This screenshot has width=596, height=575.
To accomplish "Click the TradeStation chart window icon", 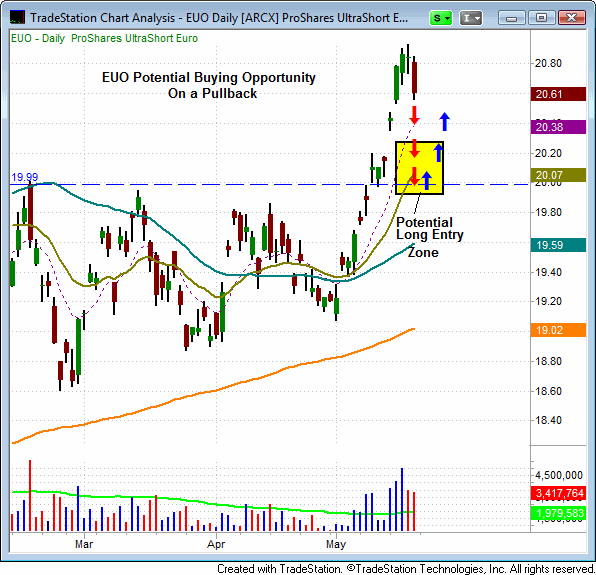I will 17,17.
